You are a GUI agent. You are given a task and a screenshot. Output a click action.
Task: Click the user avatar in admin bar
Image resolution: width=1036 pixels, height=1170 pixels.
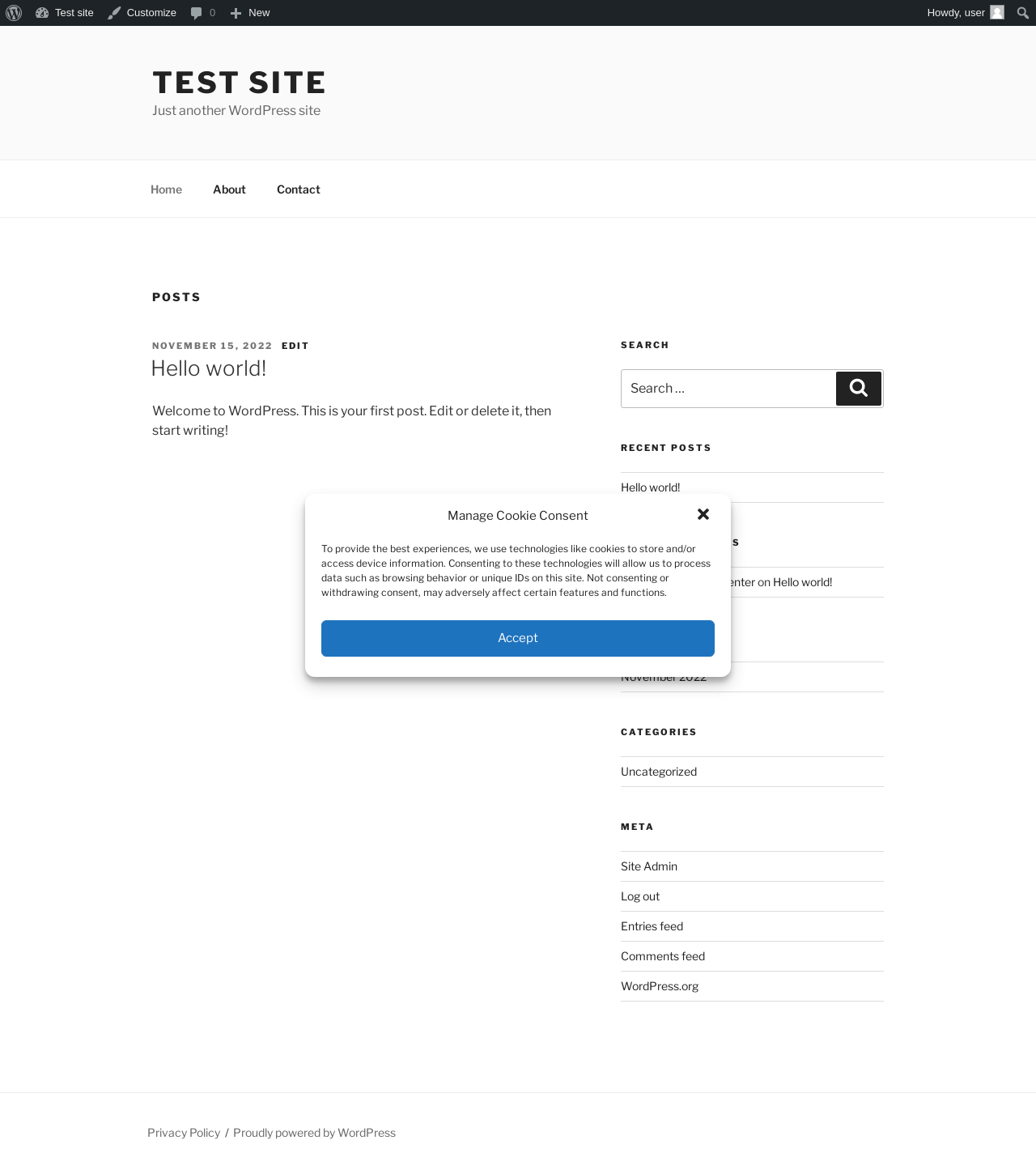tap(997, 13)
